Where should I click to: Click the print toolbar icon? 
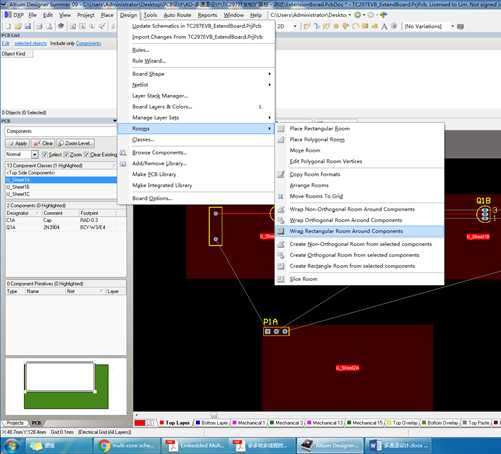pos(39,26)
